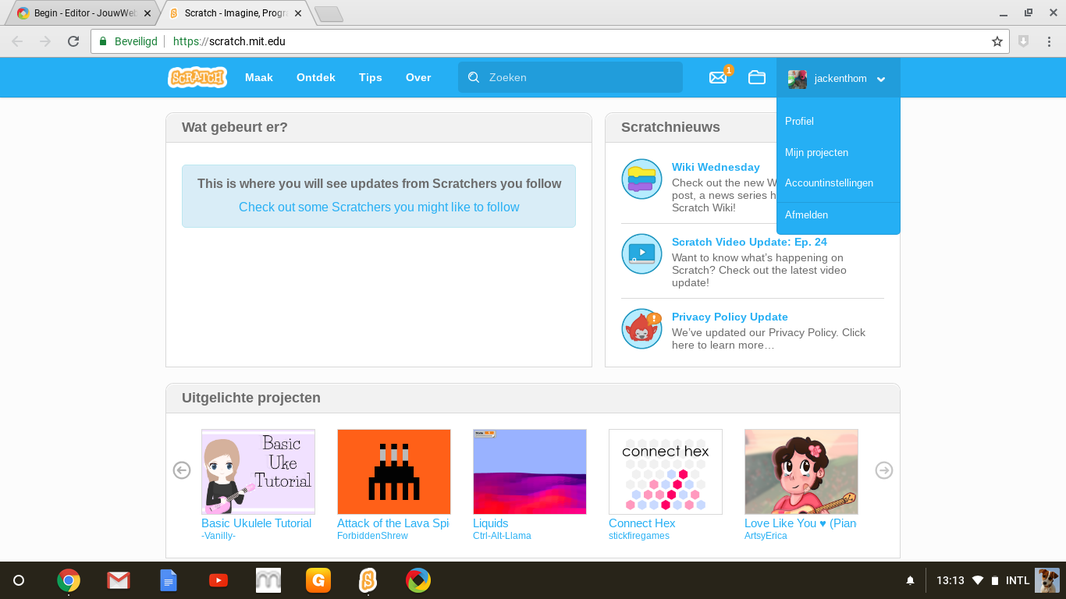The image size is (1066, 599).
Task: Click the Scratch logo
Action: pyautogui.click(x=197, y=78)
